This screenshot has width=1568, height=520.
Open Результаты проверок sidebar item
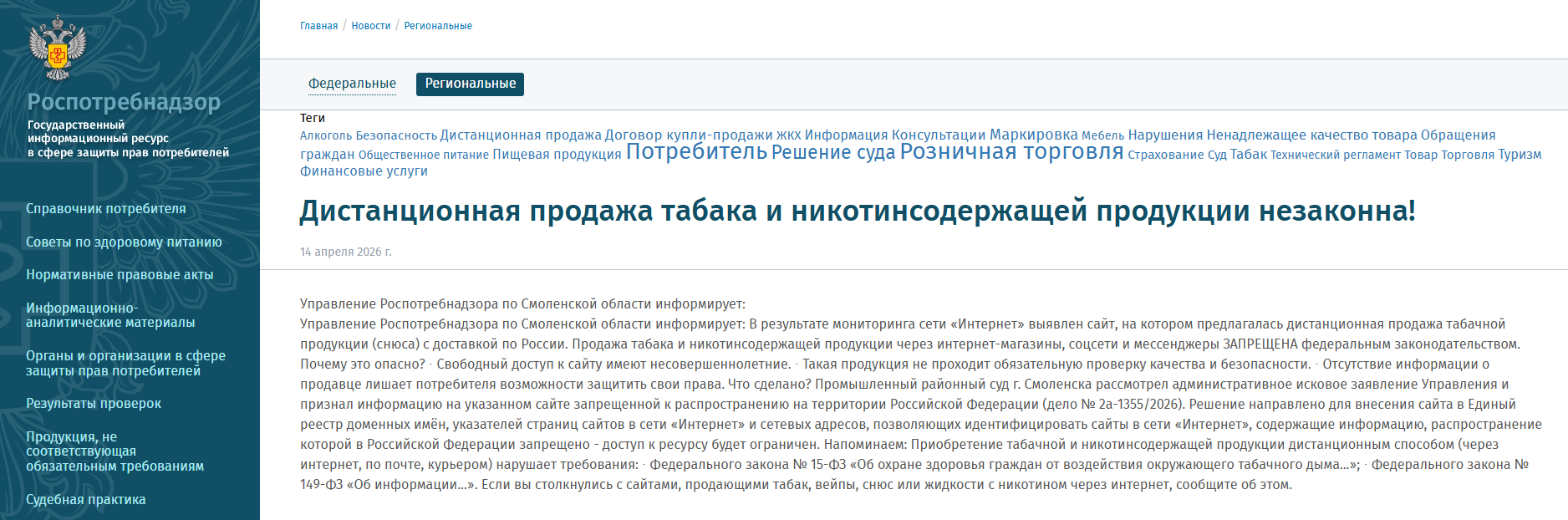tap(94, 404)
